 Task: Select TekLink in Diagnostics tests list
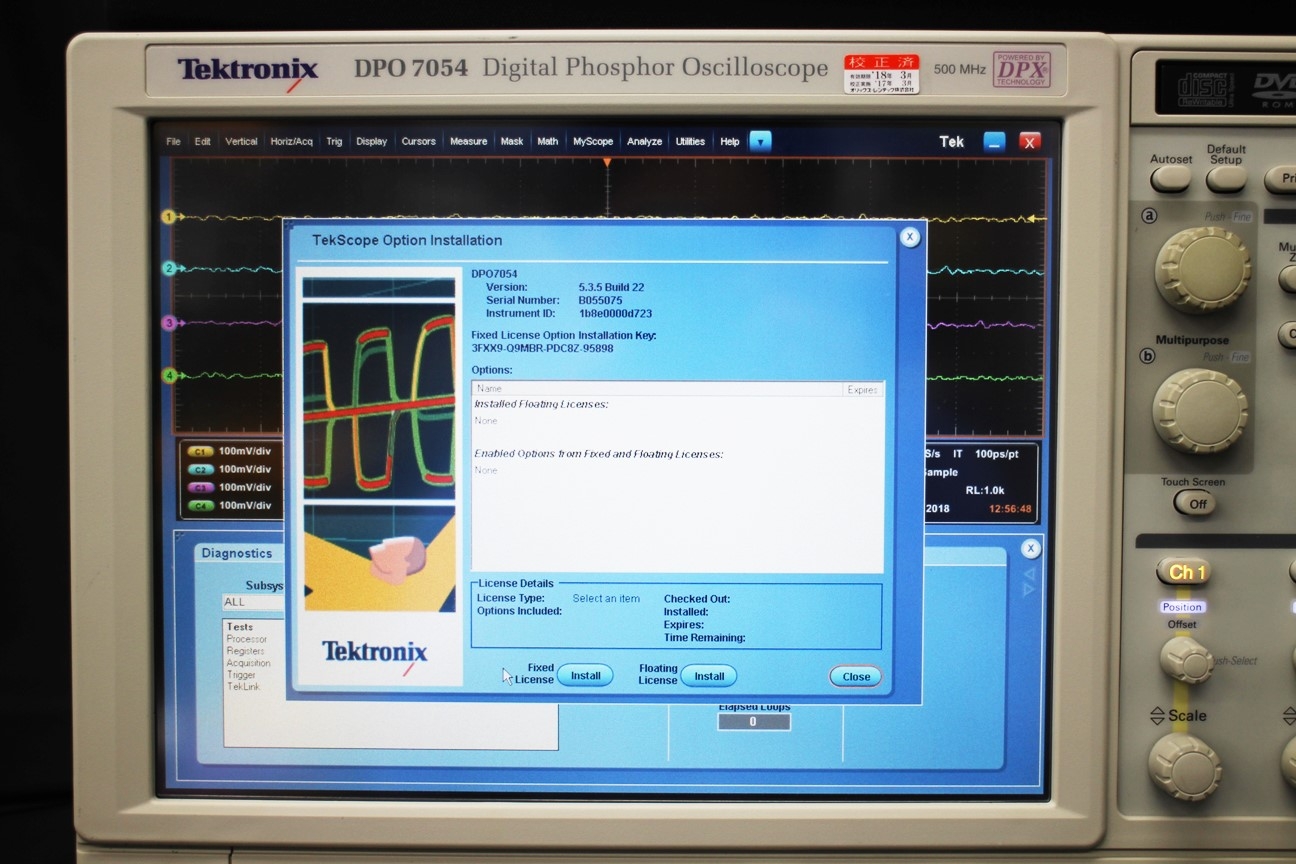pyautogui.click(x=243, y=687)
